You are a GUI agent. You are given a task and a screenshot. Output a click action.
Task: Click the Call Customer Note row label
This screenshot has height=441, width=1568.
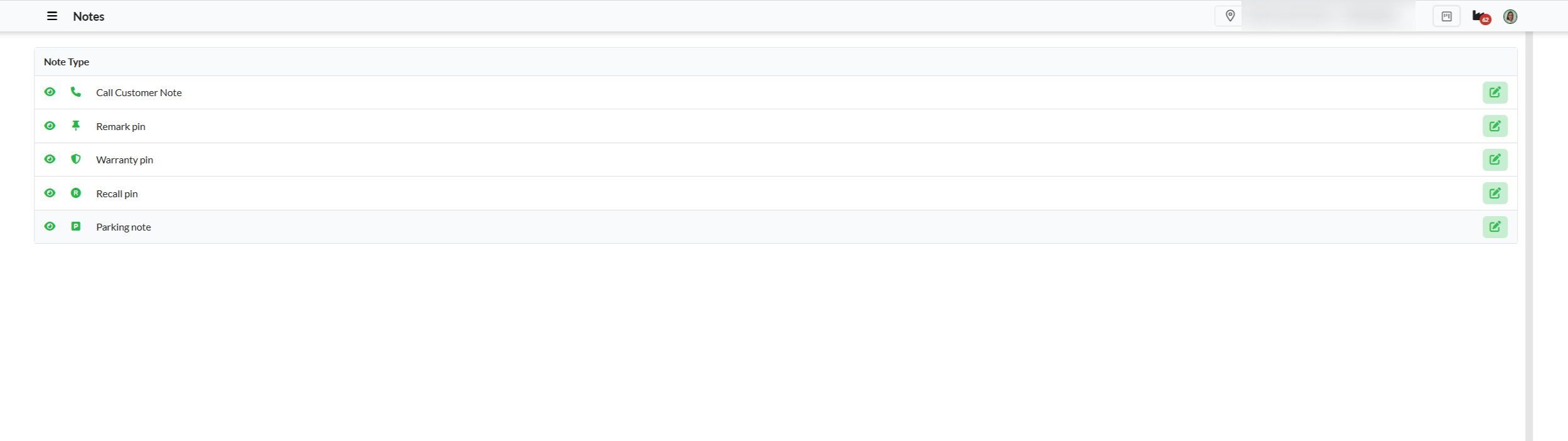coord(139,93)
